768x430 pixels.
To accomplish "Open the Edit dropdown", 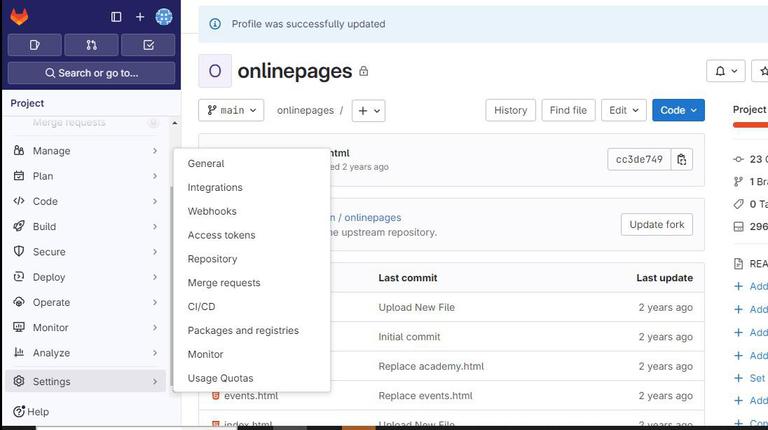I will [624, 110].
